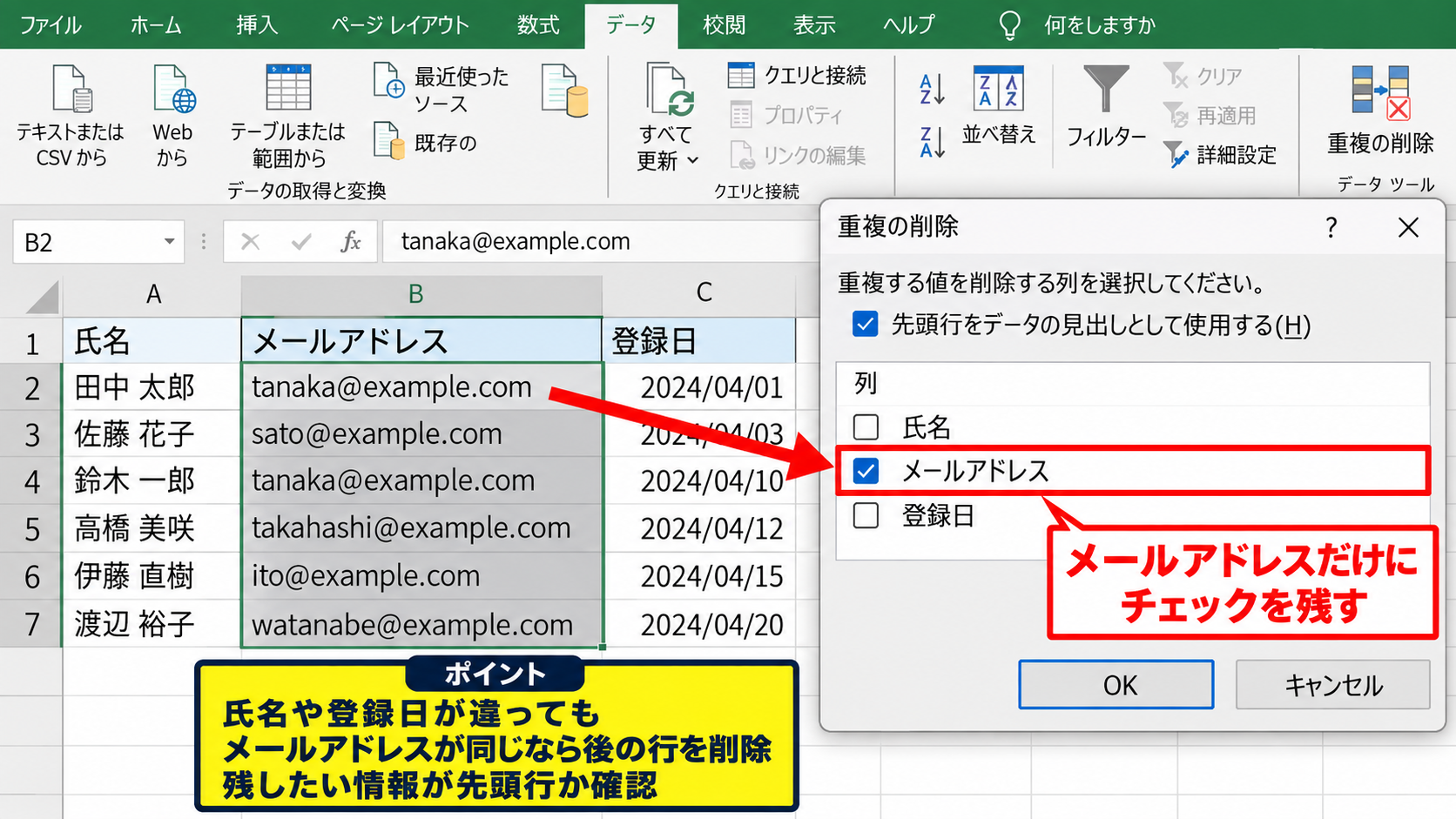Open the ファイル tab
The width and height of the screenshot is (1456, 819).
pyautogui.click(x=51, y=24)
